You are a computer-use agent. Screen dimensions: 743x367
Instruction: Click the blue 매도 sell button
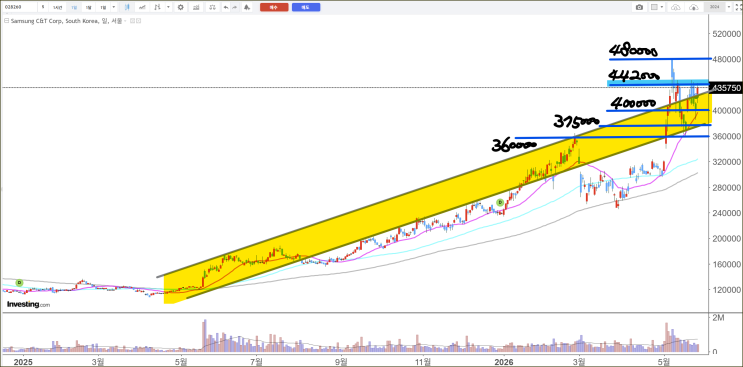pyautogui.click(x=306, y=7)
